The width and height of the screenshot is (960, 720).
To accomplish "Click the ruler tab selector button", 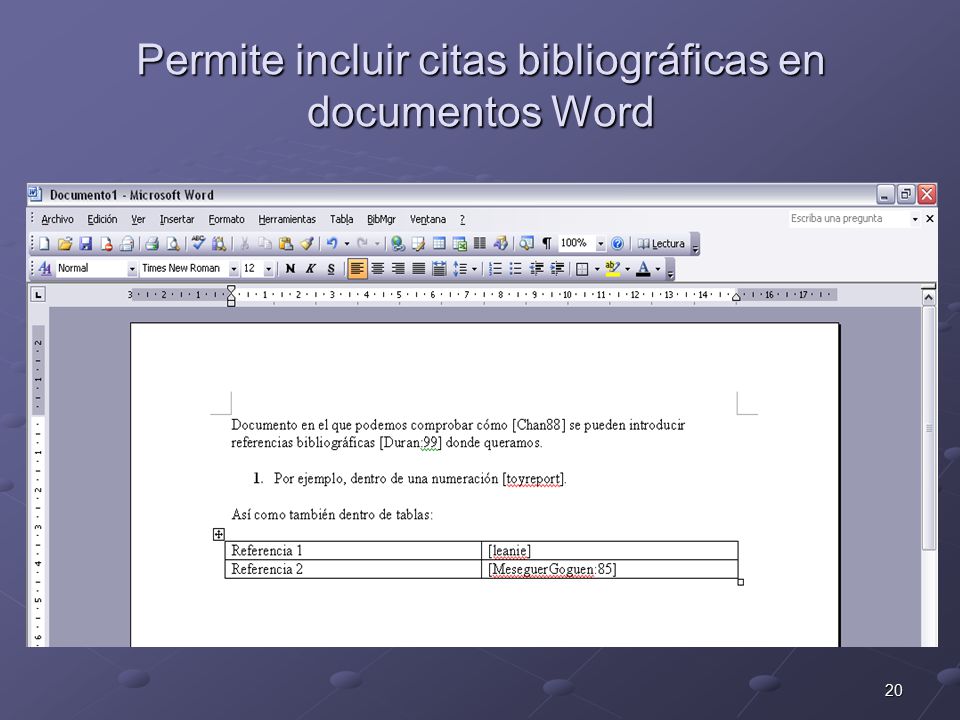I will [x=39, y=295].
